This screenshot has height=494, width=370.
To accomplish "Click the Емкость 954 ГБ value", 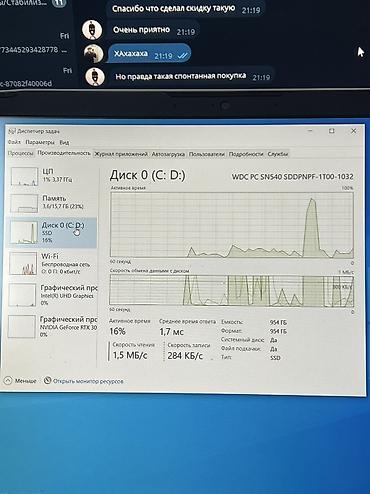I will click(x=278, y=322).
